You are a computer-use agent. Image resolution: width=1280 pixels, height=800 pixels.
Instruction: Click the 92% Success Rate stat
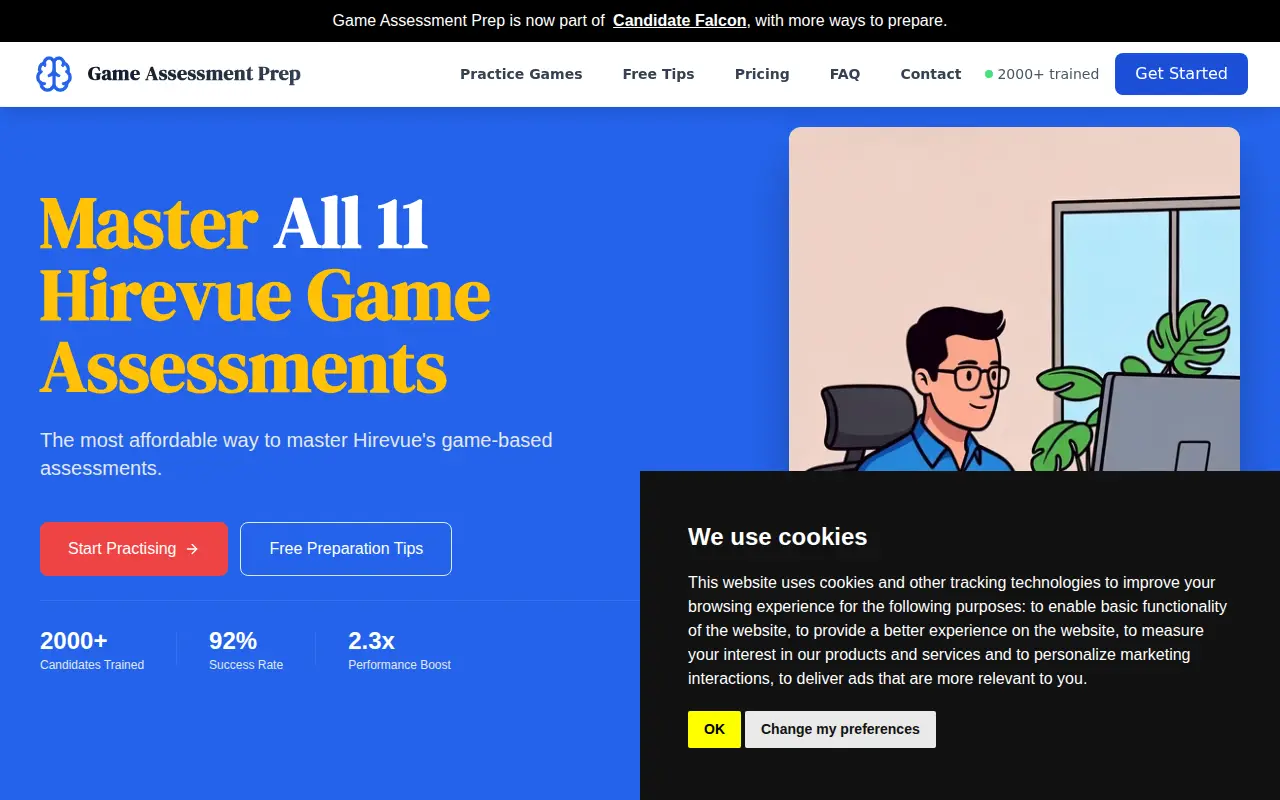246,650
